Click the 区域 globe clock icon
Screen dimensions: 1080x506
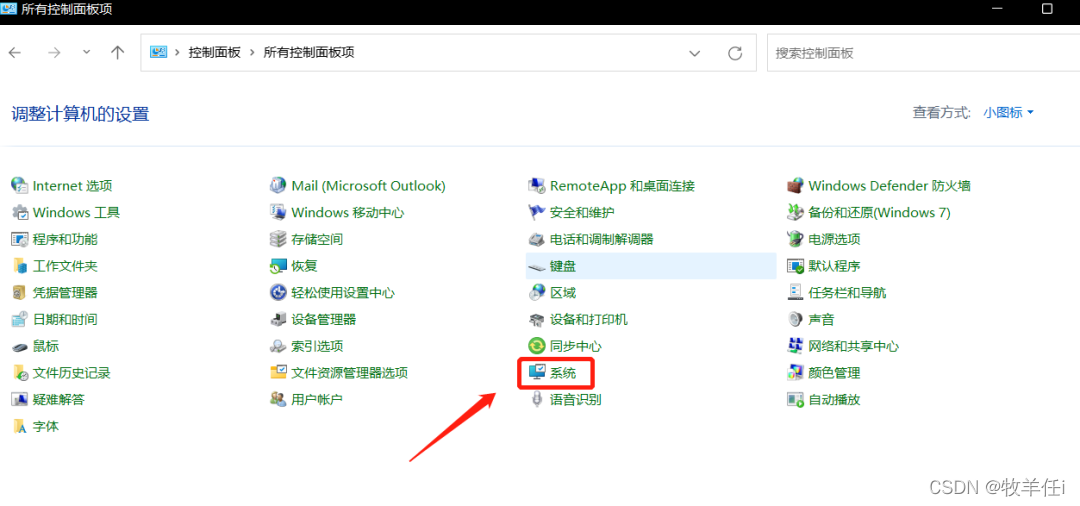point(537,293)
